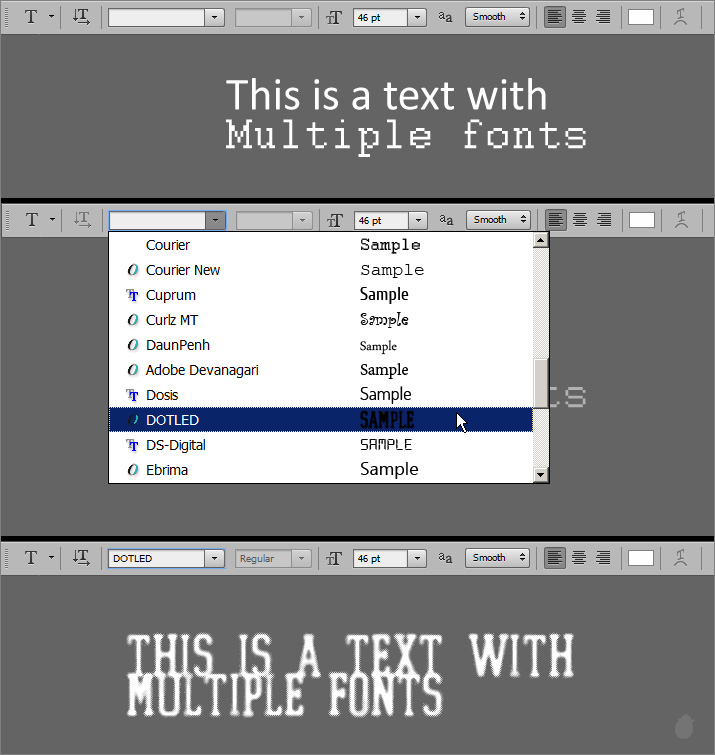Open the Smooth anti-aliasing dropdown in the top bar
The image size is (715, 755).
497,17
